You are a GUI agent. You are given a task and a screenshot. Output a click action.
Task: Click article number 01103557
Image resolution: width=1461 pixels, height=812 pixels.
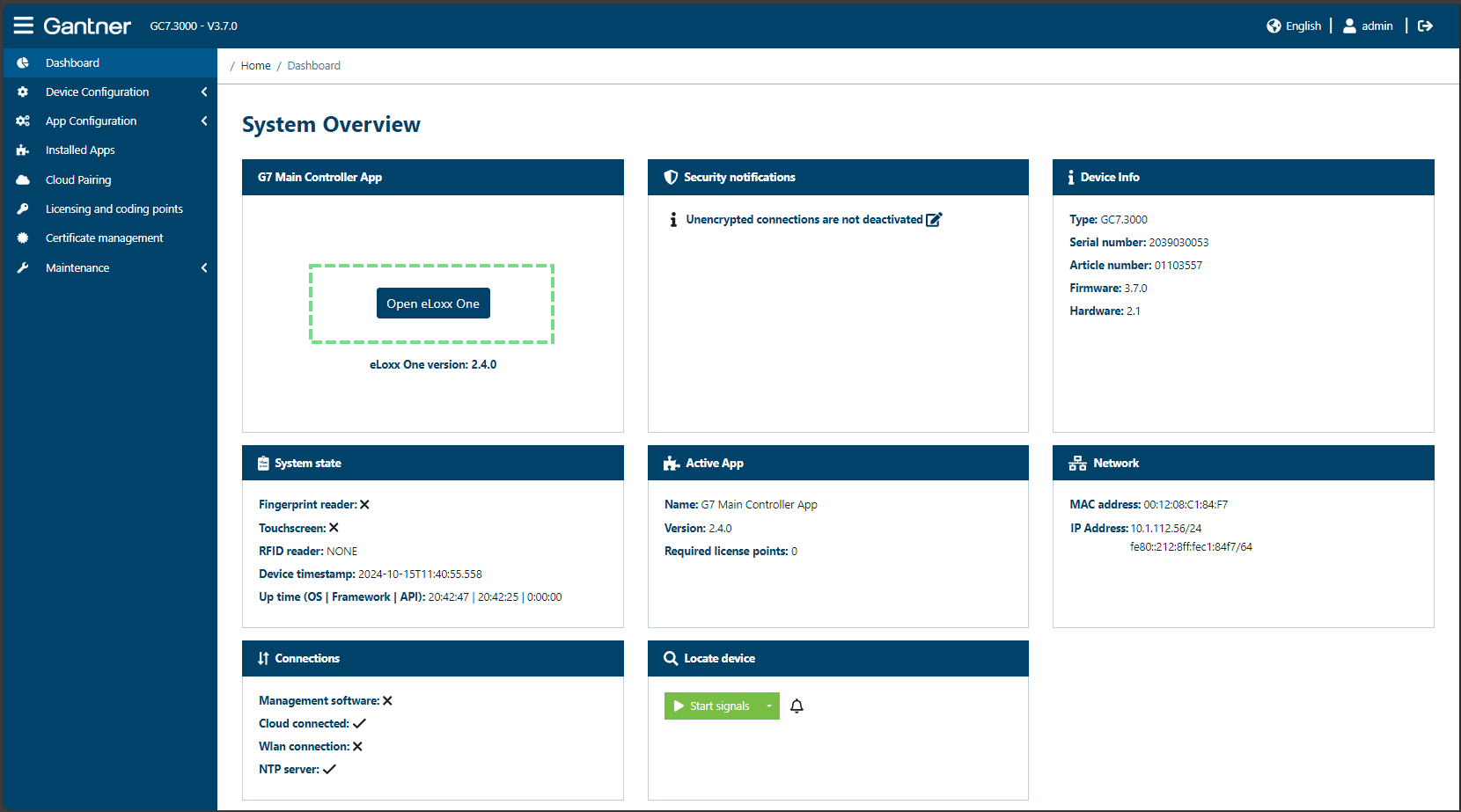pyautogui.click(x=1178, y=265)
